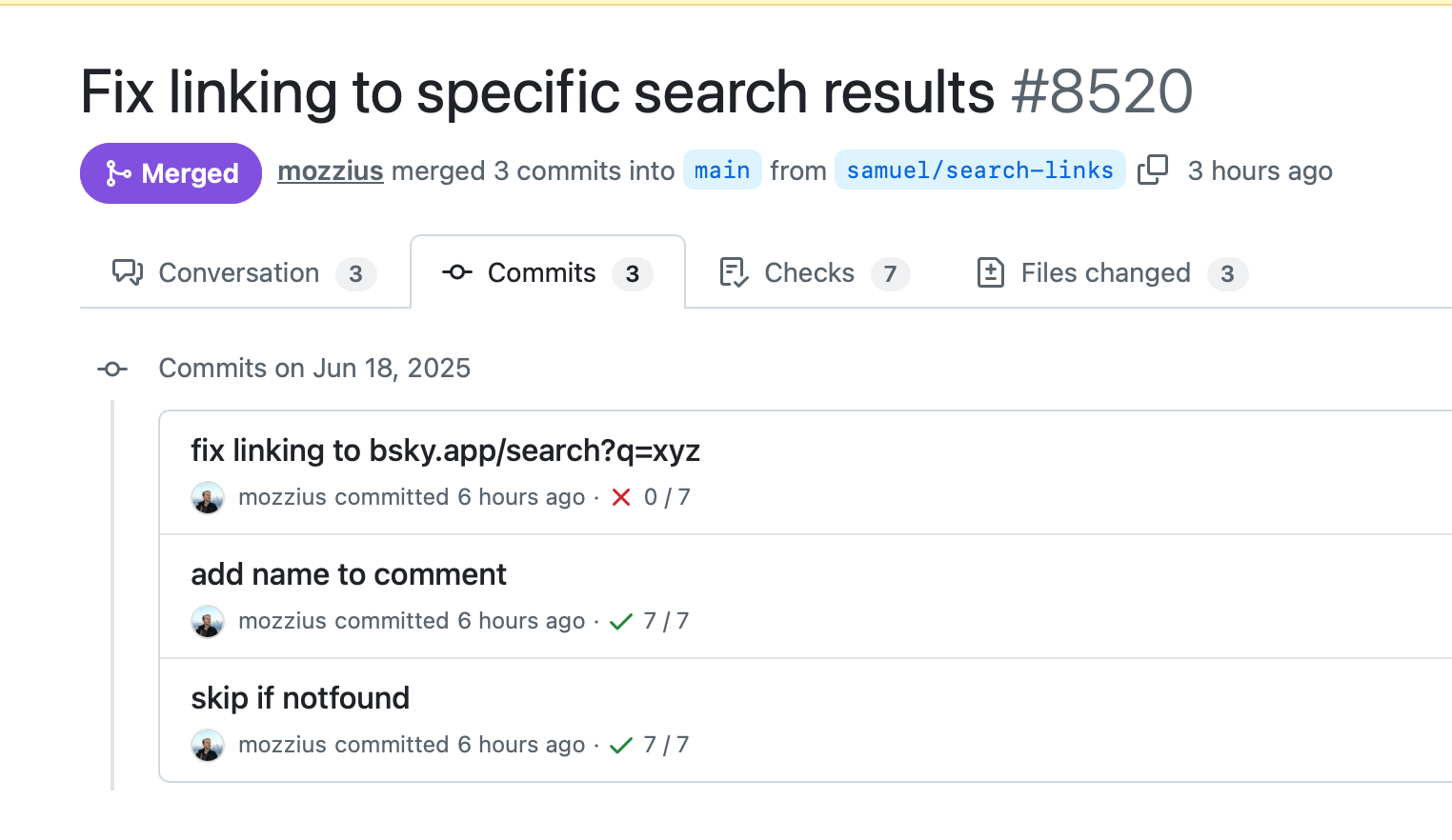Open commit "fix linking to bsky.app/search?q=xyz"
This screenshot has width=1452, height=840.
coord(445,450)
